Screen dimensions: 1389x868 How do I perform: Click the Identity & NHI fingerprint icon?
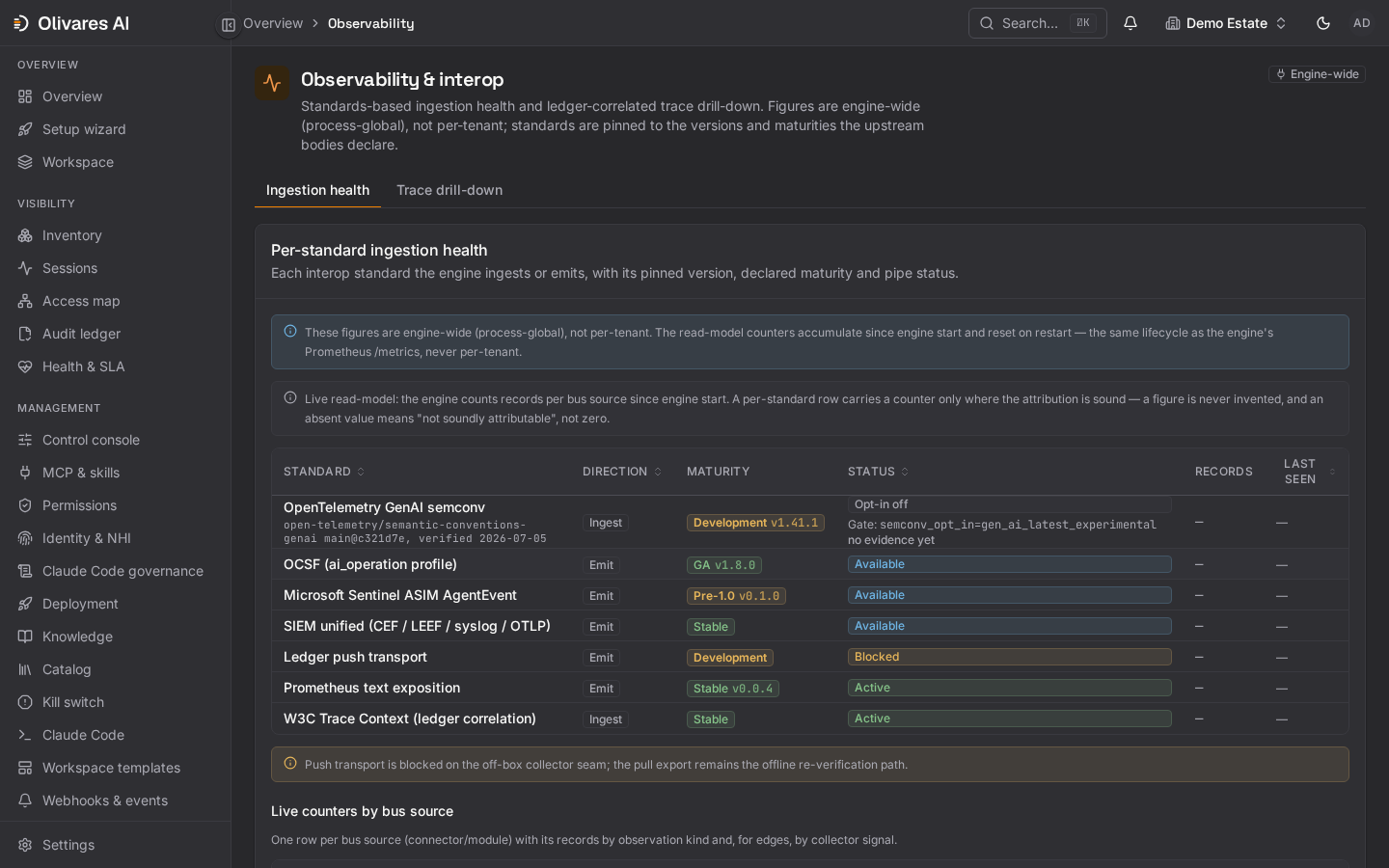[x=25, y=538]
